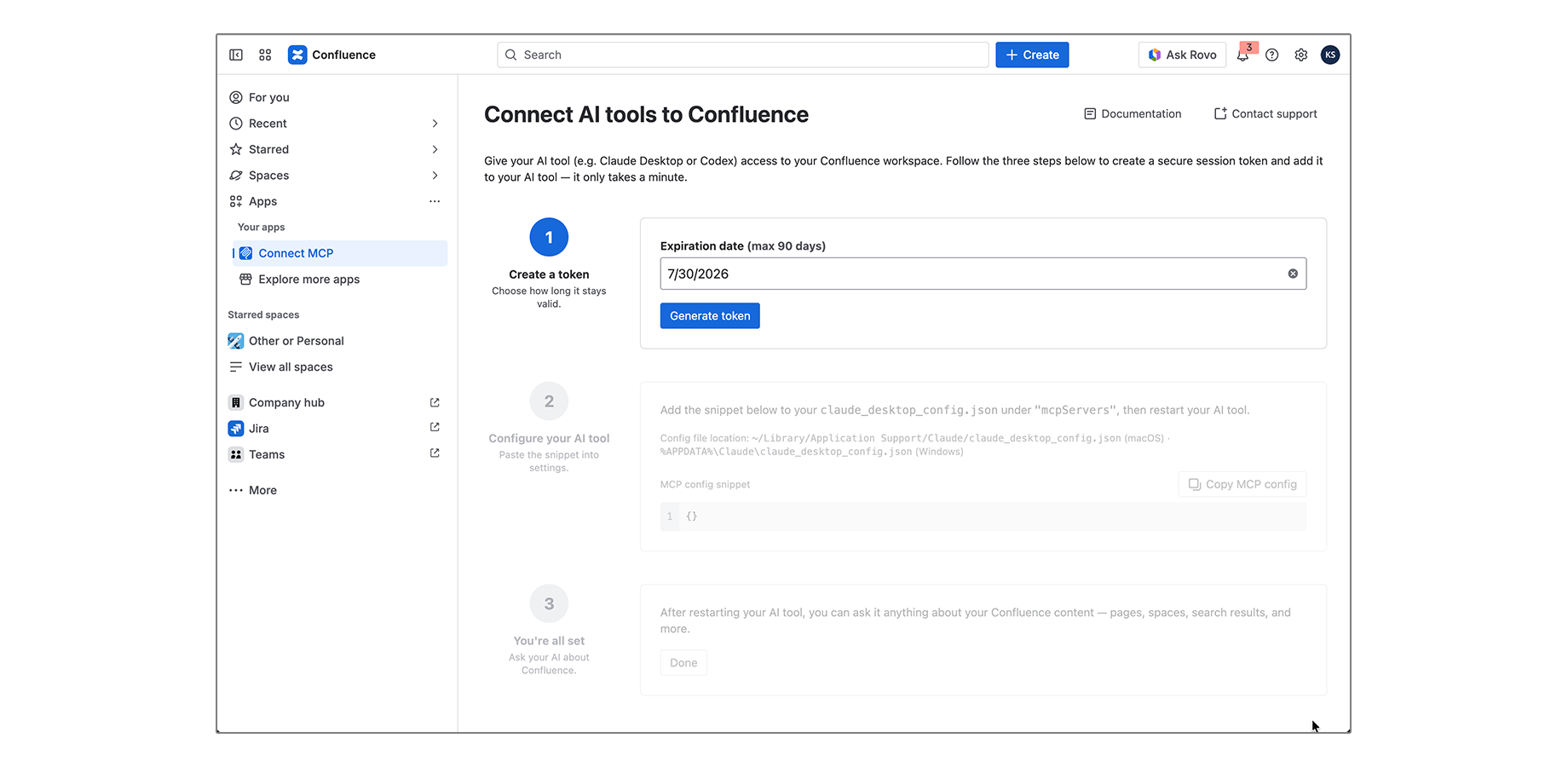Viewport: 1568px width, 767px height.
Task: Click the Explore more apps store icon
Action: pos(245,280)
